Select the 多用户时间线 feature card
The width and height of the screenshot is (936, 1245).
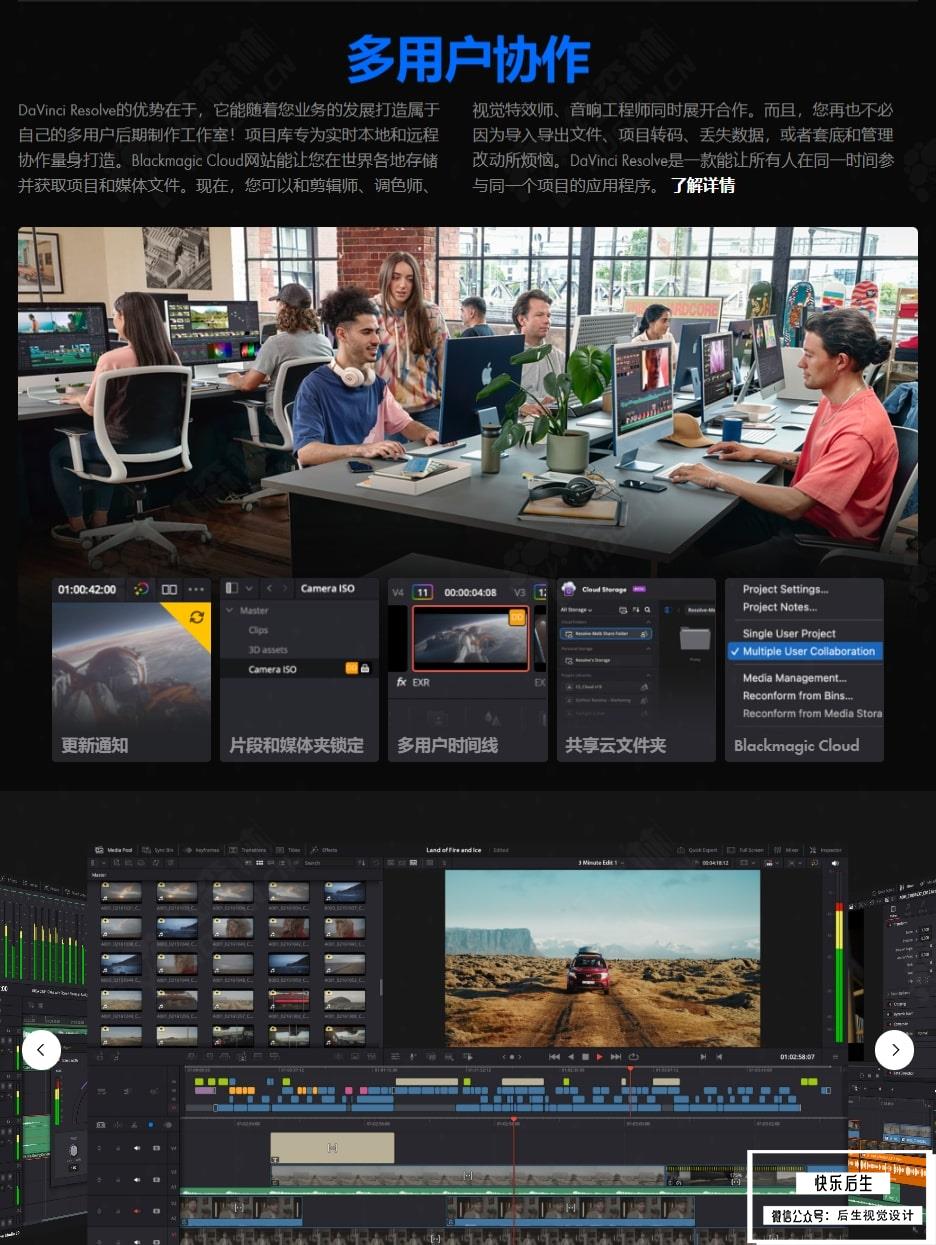(x=467, y=669)
